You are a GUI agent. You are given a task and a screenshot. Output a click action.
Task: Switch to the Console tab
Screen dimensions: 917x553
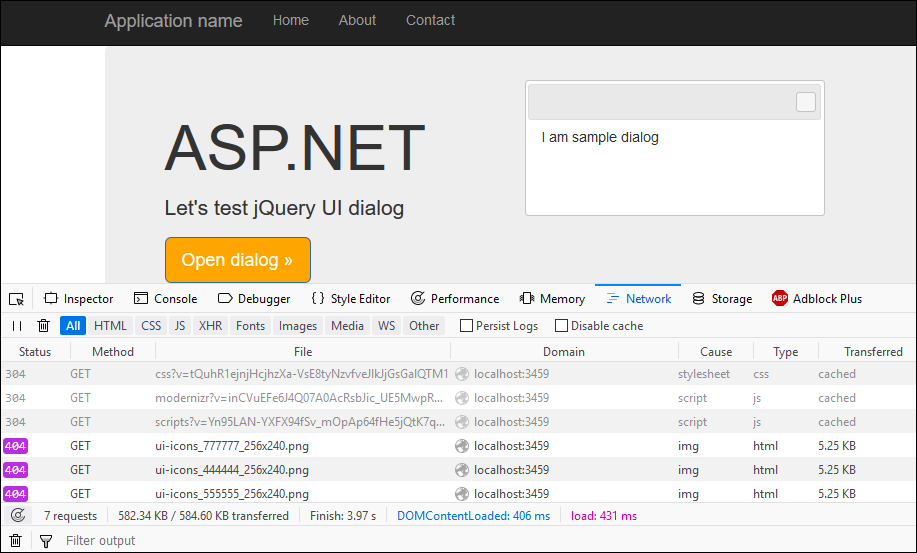(165, 299)
